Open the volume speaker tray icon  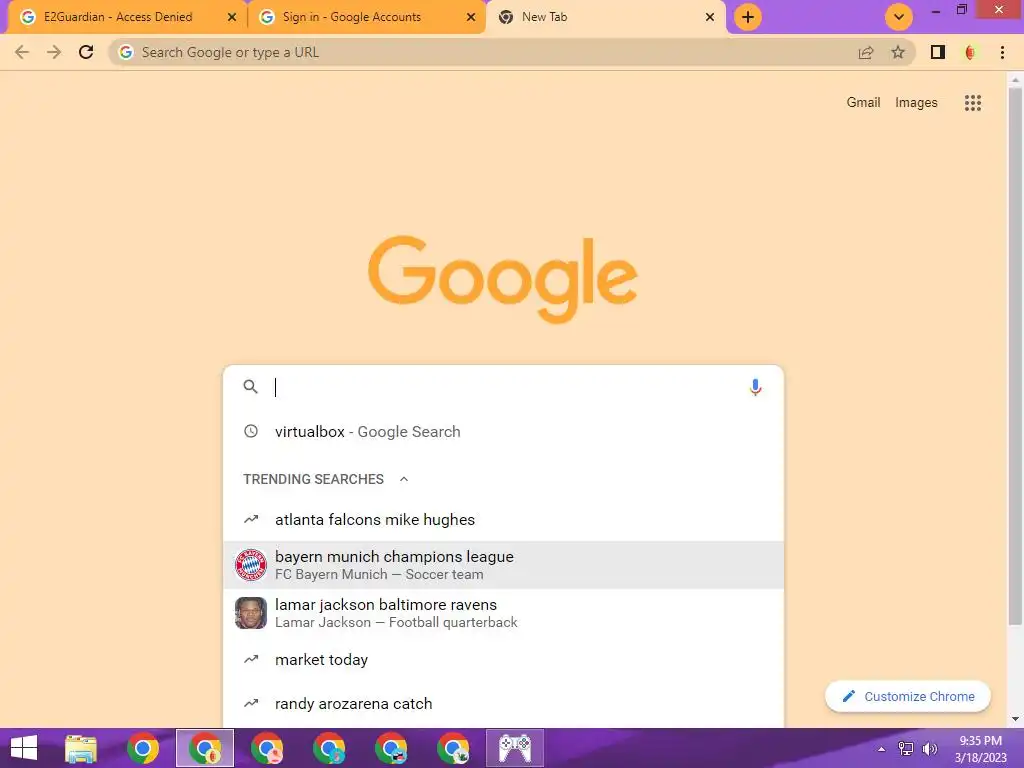[x=929, y=749]
